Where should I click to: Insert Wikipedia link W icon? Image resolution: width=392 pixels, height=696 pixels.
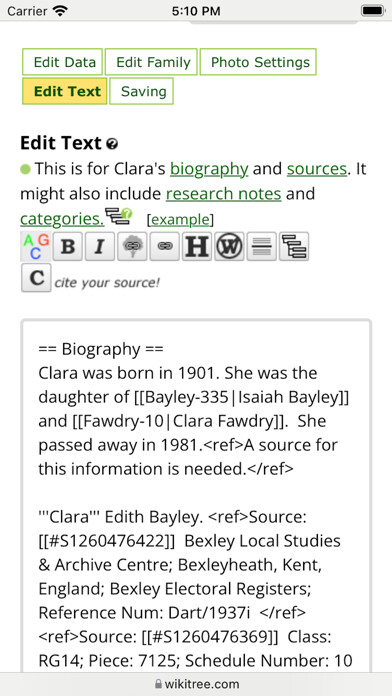click(230, 246)
